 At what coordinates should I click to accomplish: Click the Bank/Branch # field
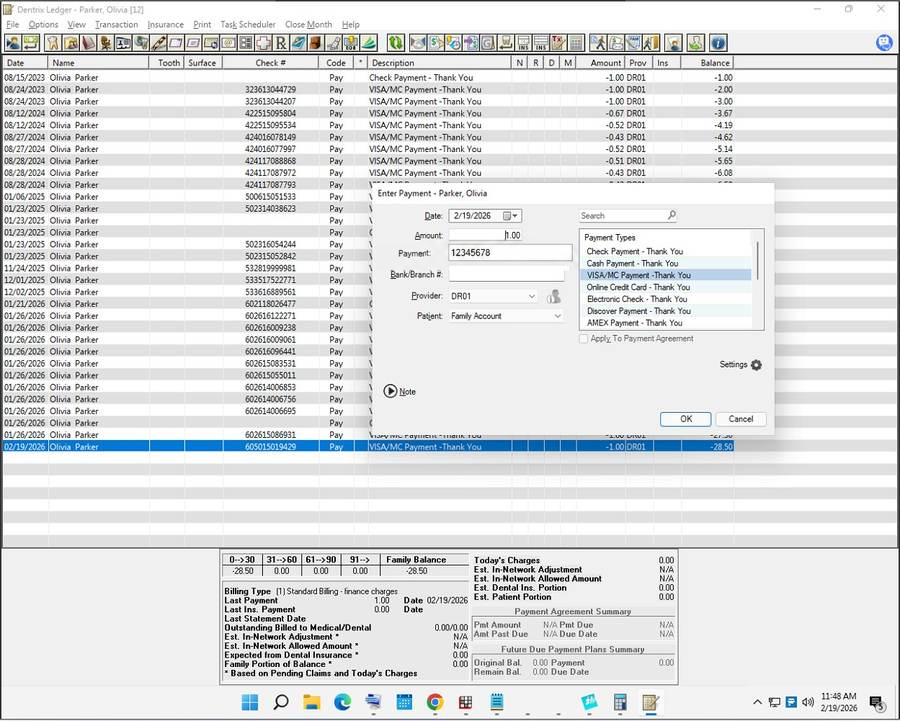(507, 274)
